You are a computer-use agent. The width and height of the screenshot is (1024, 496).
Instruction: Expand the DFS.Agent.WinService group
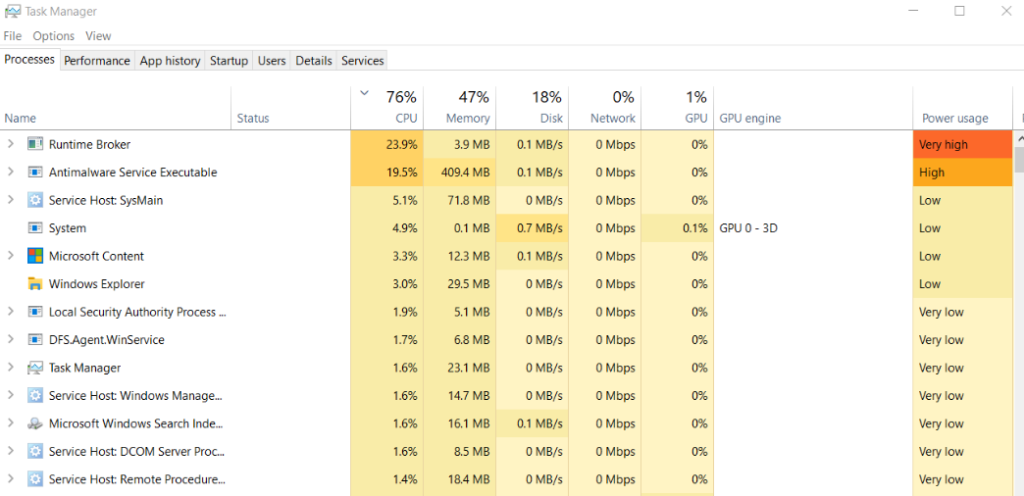tap(10, 340)
